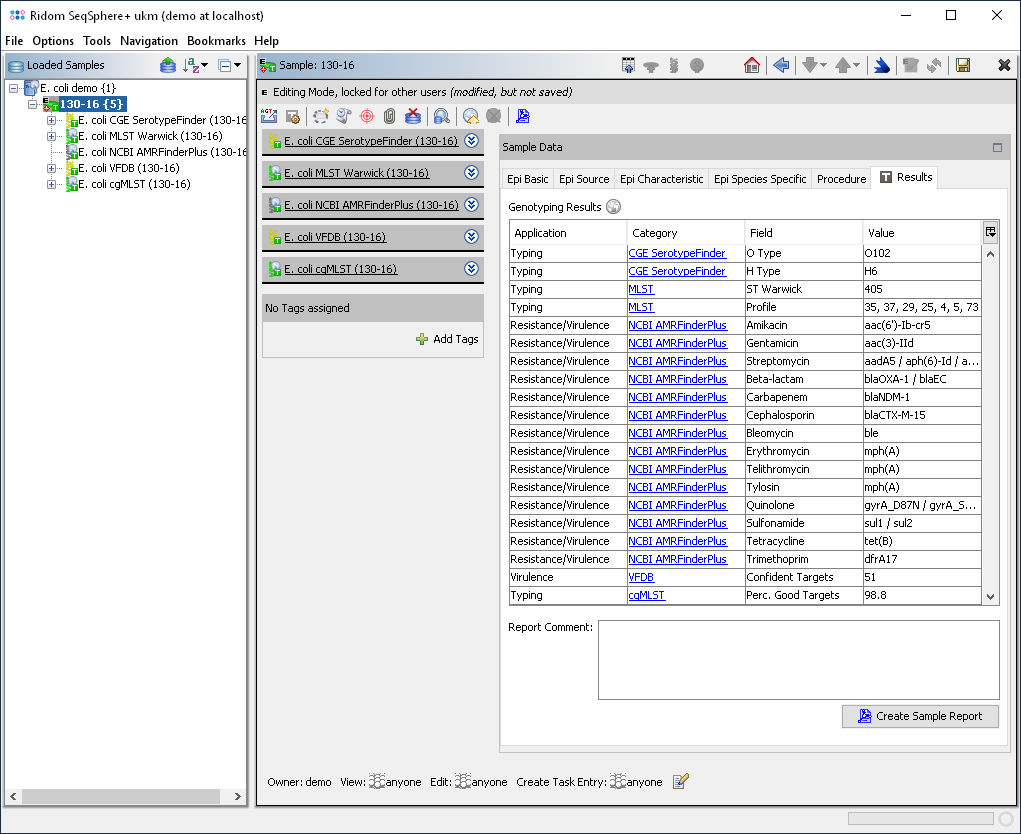
Task: Click the edit permissions notepad icon
Action: (681, 781)
